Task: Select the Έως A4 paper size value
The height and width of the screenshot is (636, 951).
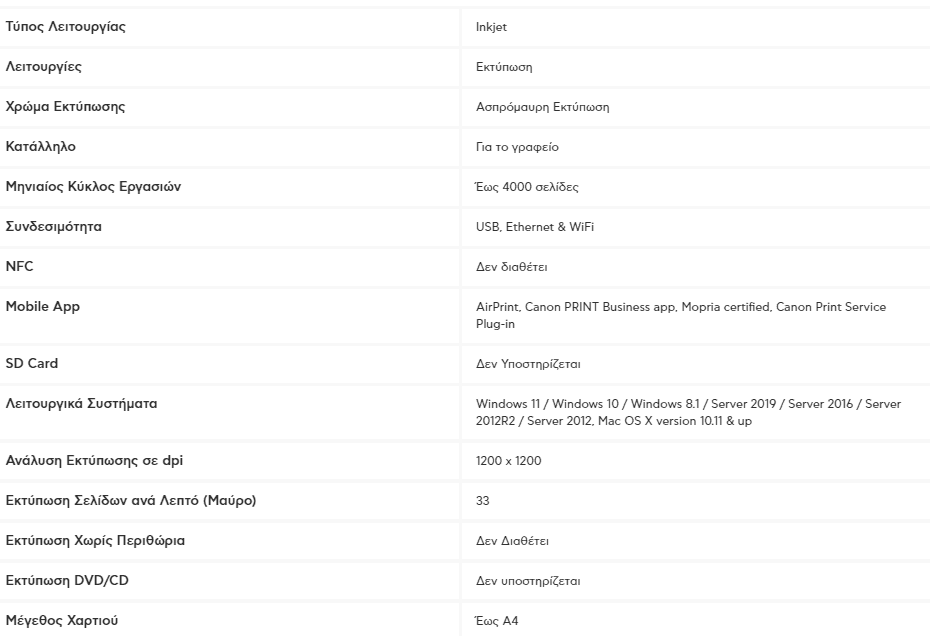Action: tap(497, 621)
